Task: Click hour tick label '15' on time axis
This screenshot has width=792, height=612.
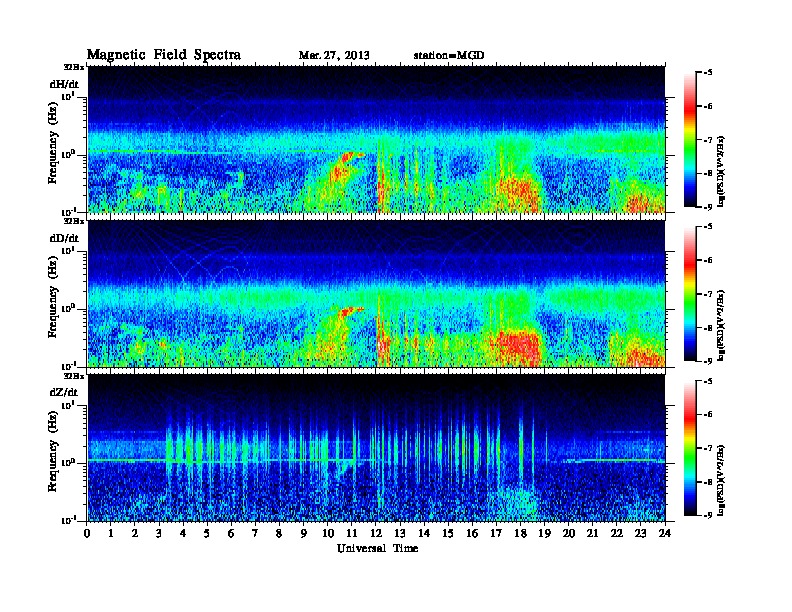Action: [448, 533]
